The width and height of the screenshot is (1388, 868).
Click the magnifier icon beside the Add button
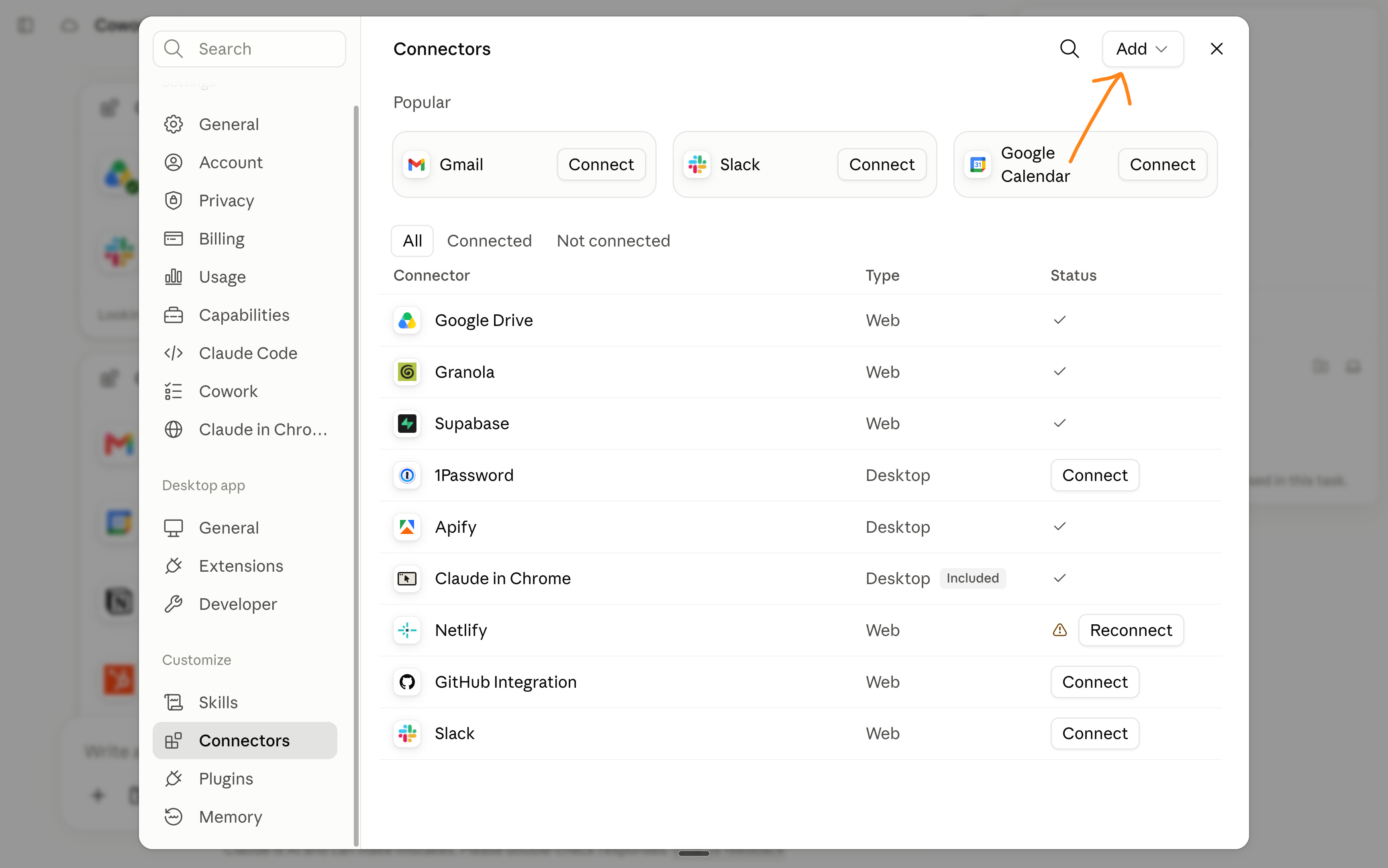coord(1069,49)
